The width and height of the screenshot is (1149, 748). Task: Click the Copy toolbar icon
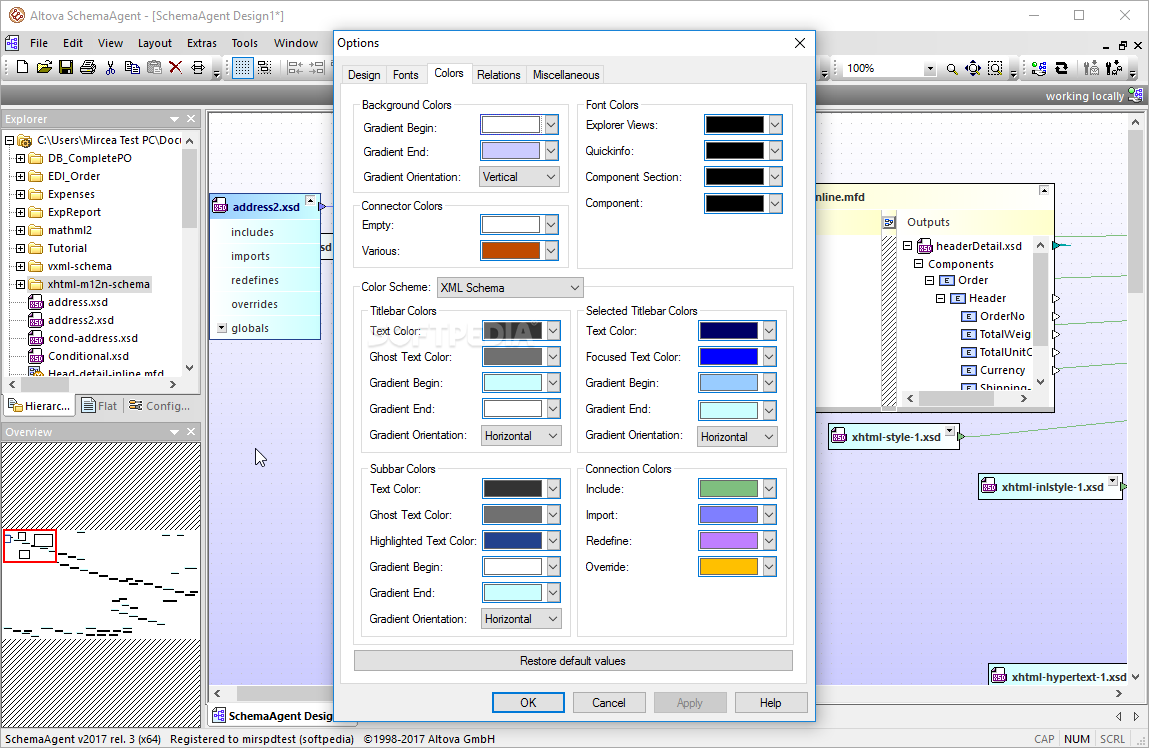132,68
